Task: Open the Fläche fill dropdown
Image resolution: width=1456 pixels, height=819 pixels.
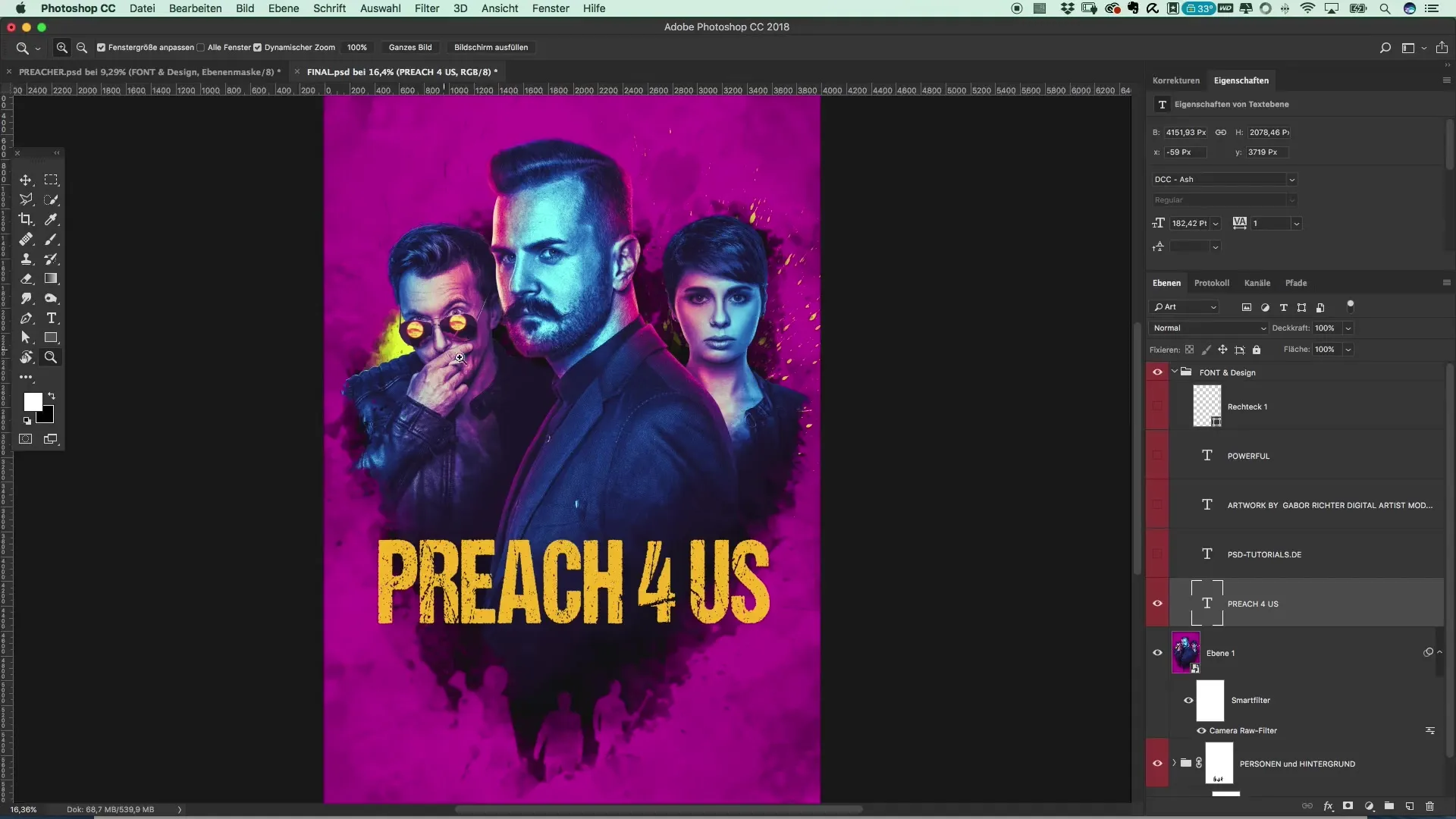Action: point(1348,350)
